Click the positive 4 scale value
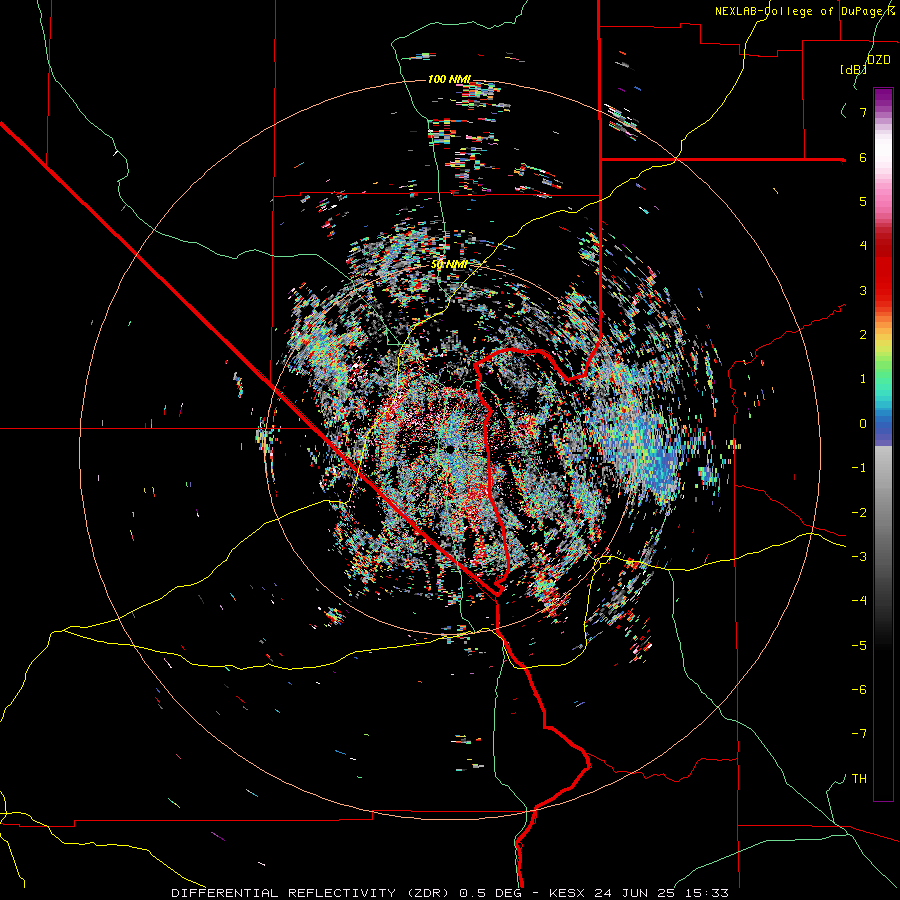 pos(863,246)
